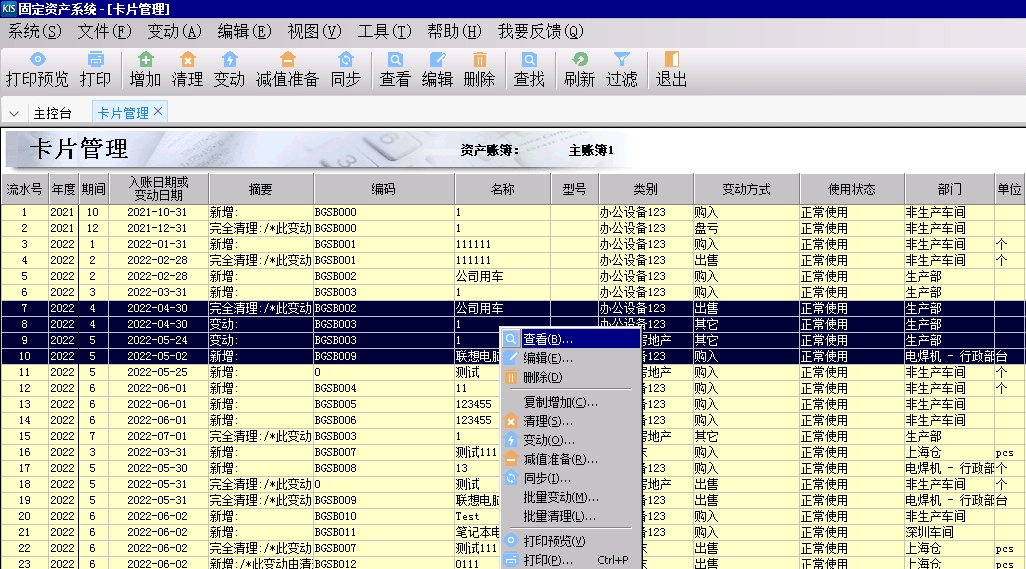This screenshot has width=1026, height=569.
Task: Delete the card with the 删除 toolbar icon
Action: pos(479,70)
